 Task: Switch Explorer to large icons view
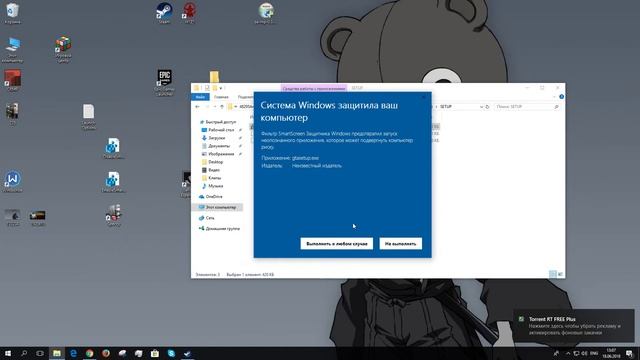pyautogui.click(x=560, y=274)
